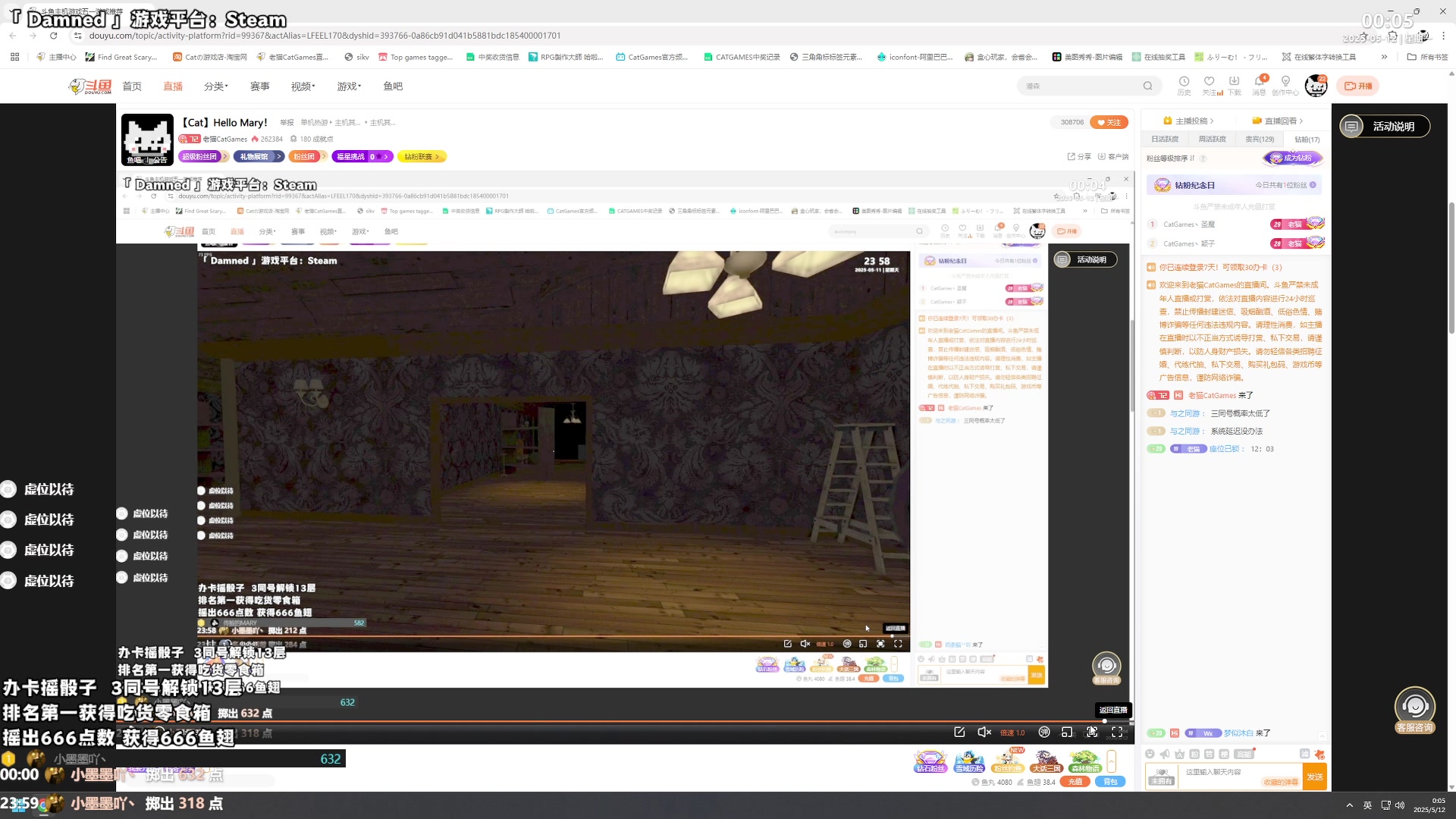
Task: Show more browser bookmarks chevron
Action: click(x=1384, y=57)
